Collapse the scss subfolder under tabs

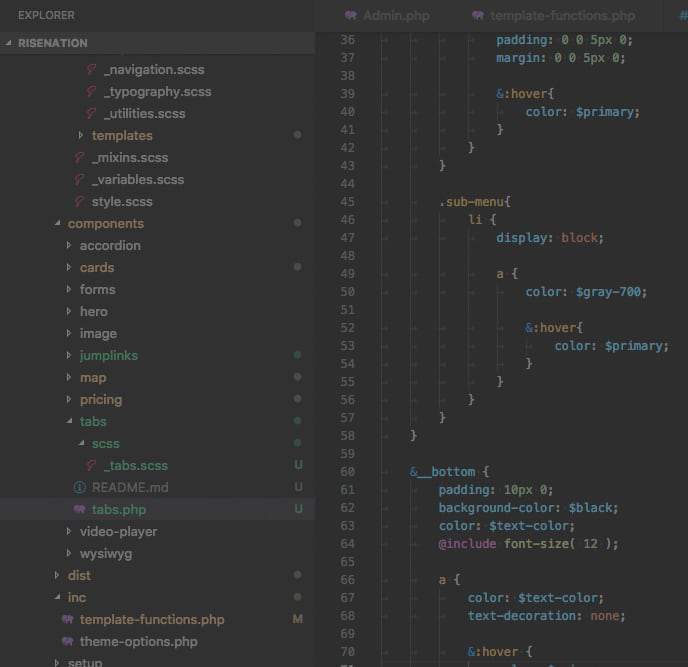82,443
